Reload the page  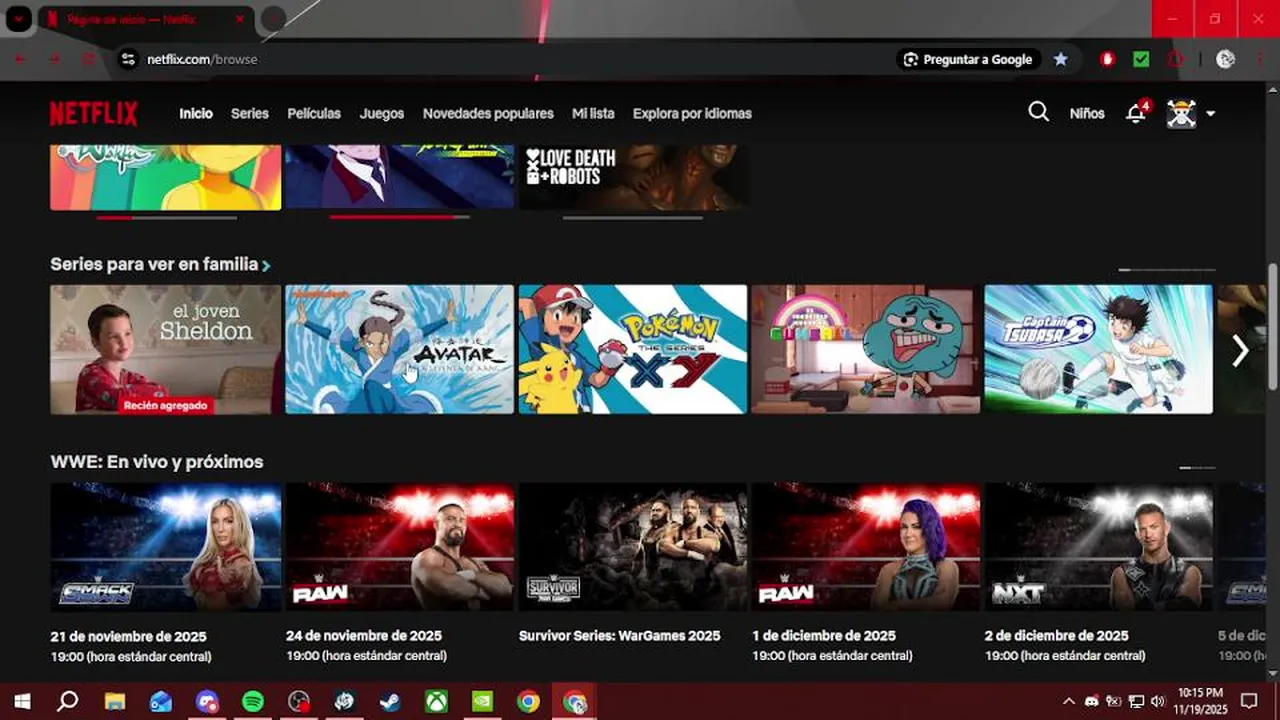point(89,59)
